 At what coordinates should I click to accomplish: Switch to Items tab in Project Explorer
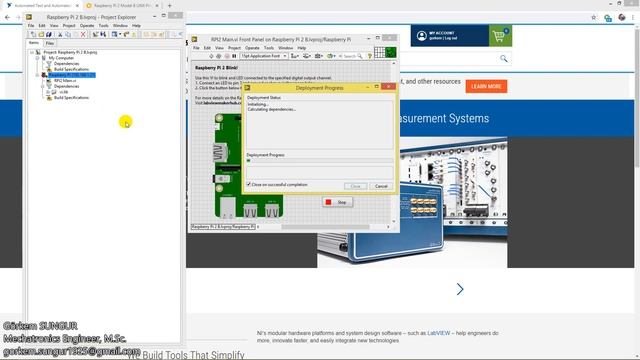click(x=34, y=43)
